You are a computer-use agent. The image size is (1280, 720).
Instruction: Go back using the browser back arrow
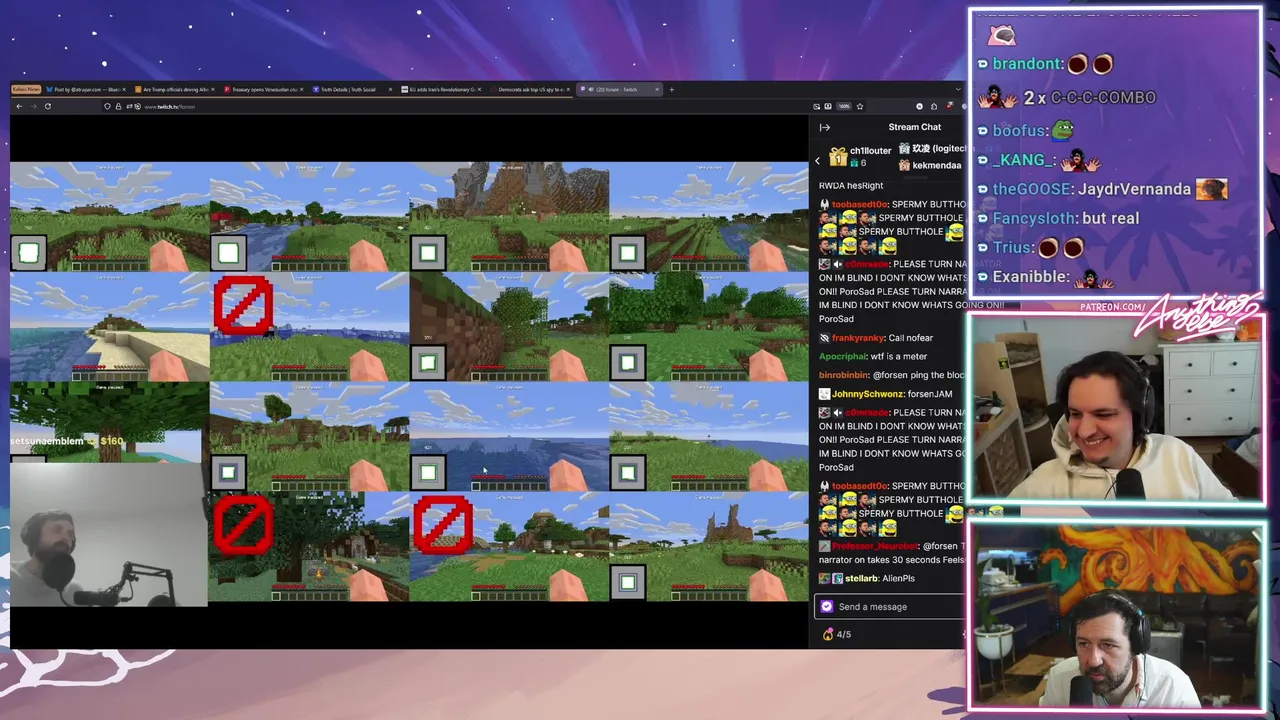click(18, 106)
